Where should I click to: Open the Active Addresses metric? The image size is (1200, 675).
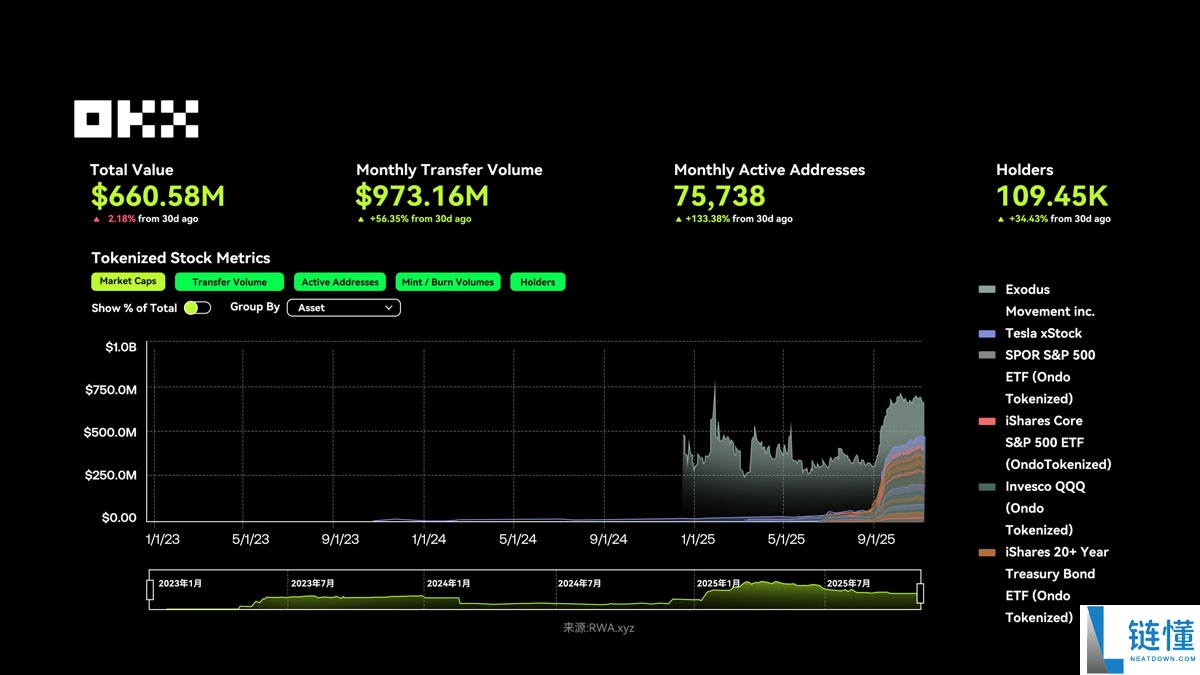click(x=340, y=282)
